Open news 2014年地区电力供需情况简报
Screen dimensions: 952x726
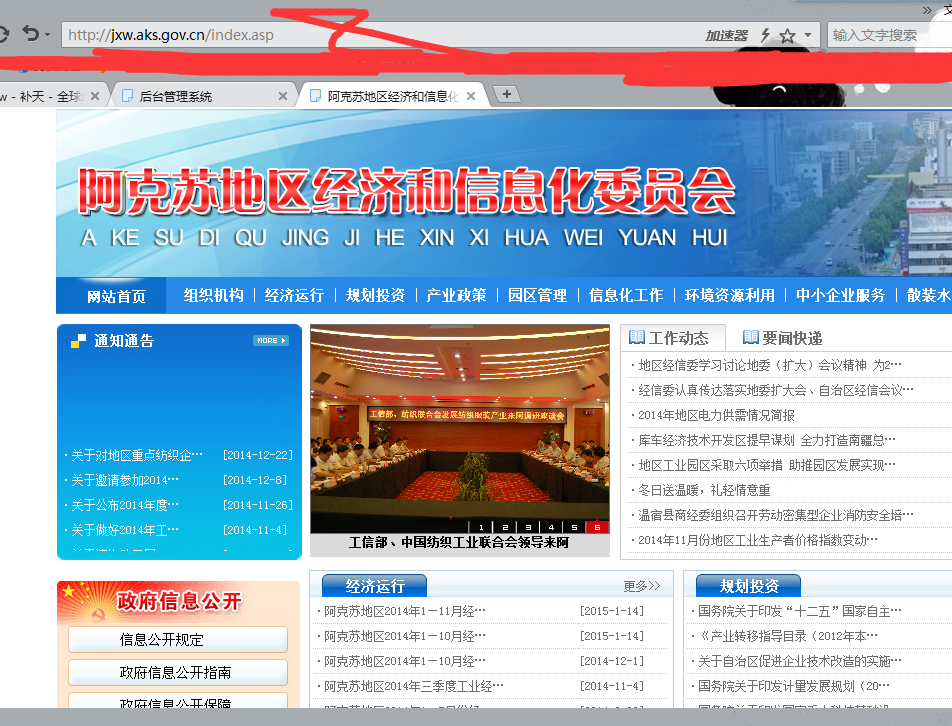click(716, 415)
